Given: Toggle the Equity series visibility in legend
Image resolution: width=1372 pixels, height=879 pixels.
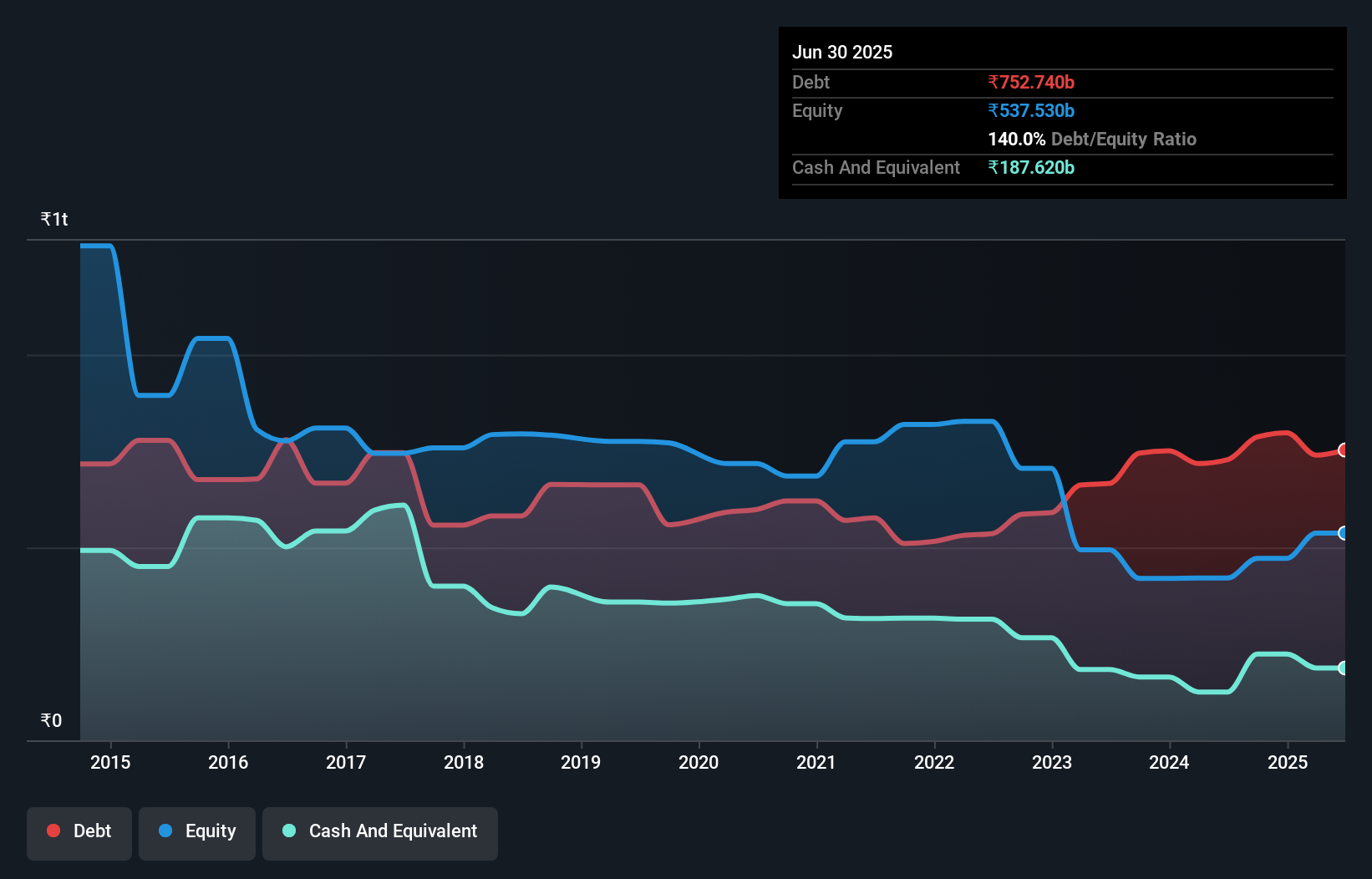Looking at the screenshot, I should (196, 832).
